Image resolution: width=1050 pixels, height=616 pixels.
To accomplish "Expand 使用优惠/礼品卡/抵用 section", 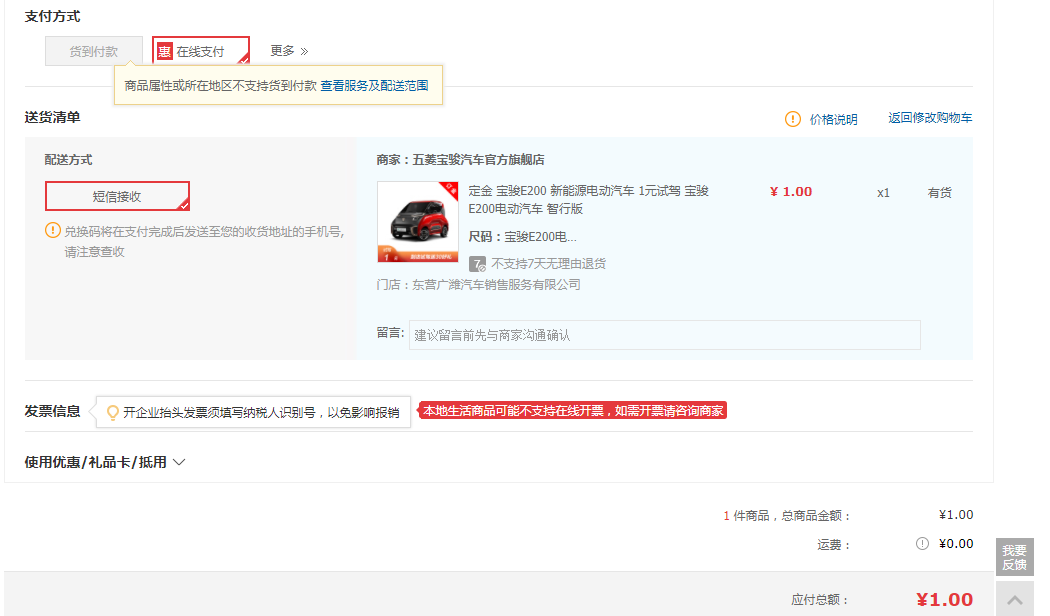I will coord(104,462).
